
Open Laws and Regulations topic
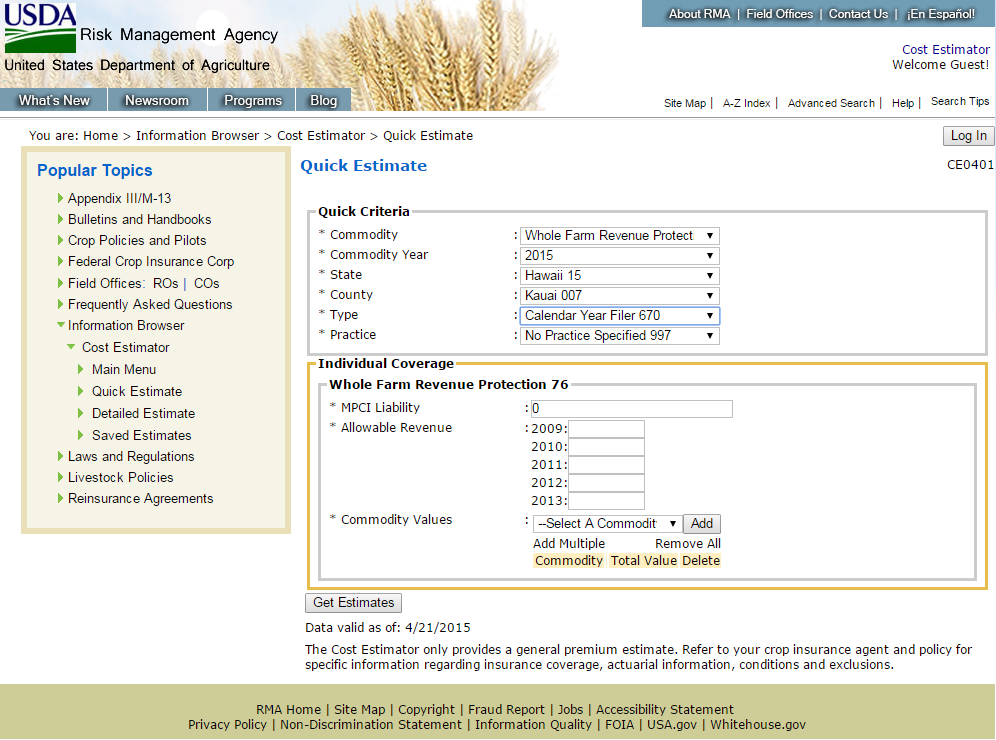coord(131,456)
